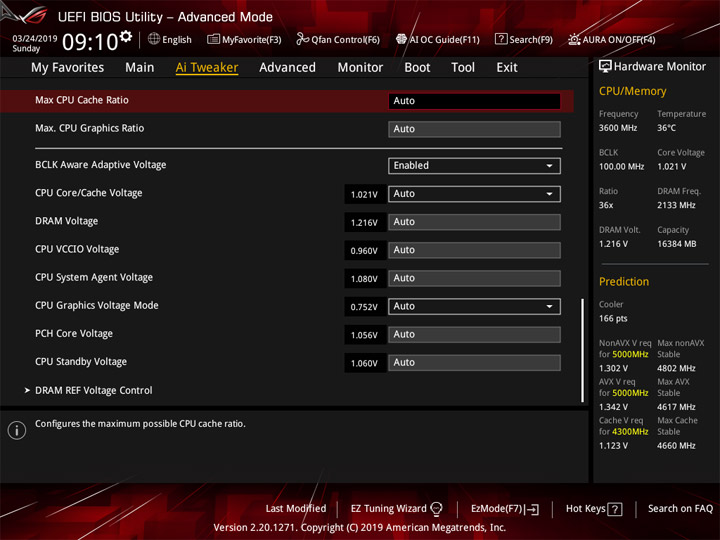Viewport: 720px width, 540px height.
Task: Click the info icon beside the help text
Action: point(17,430)
